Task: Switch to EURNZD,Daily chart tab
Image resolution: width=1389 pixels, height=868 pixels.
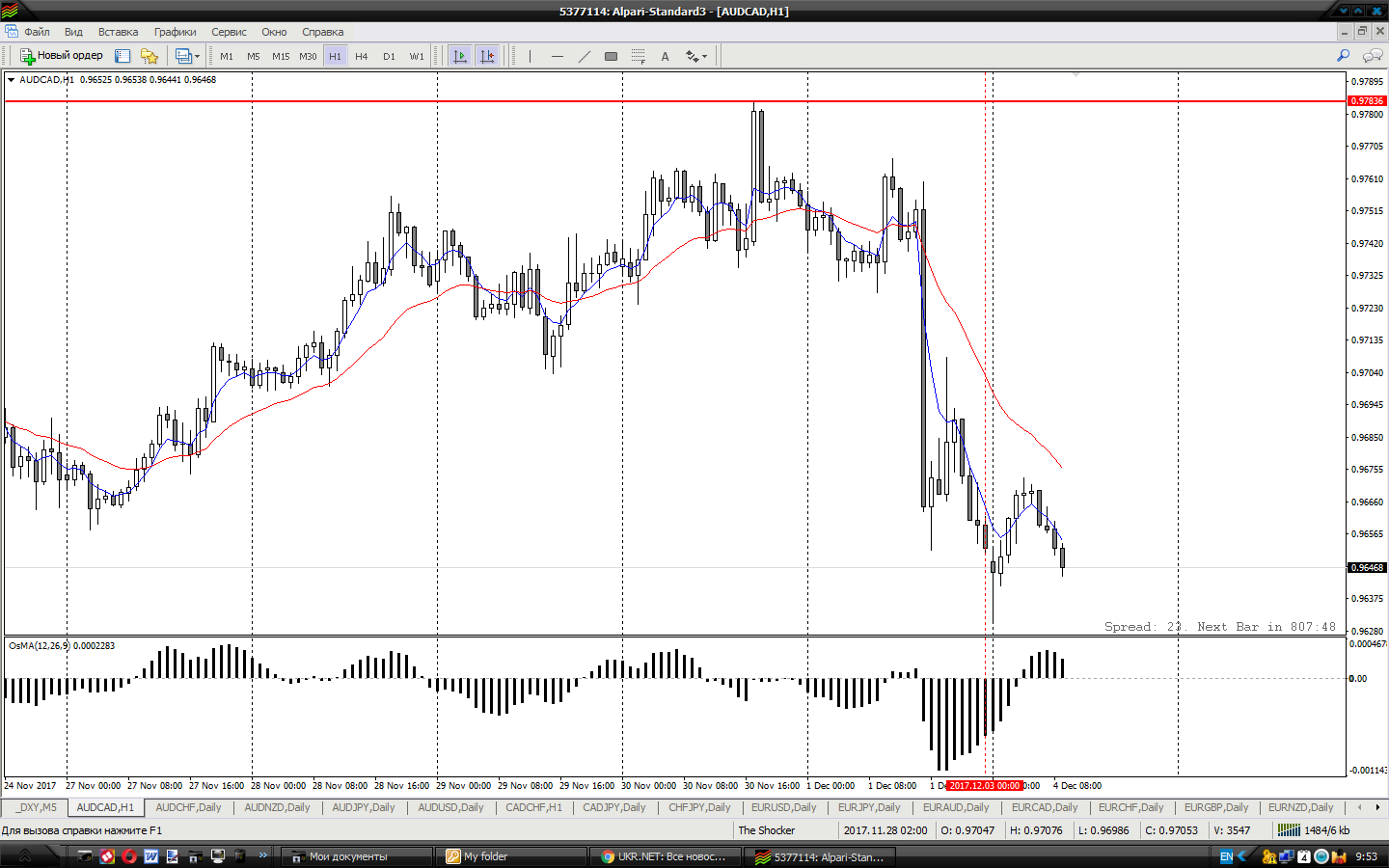Action: pos(1300,807)
